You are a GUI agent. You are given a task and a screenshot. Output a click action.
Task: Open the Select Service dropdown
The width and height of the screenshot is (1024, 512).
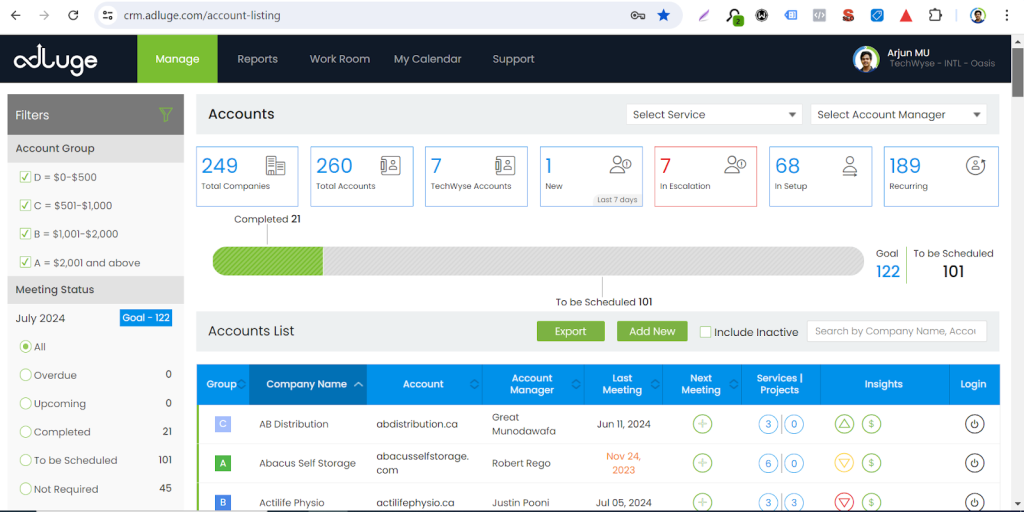click(x=715, y=115)
